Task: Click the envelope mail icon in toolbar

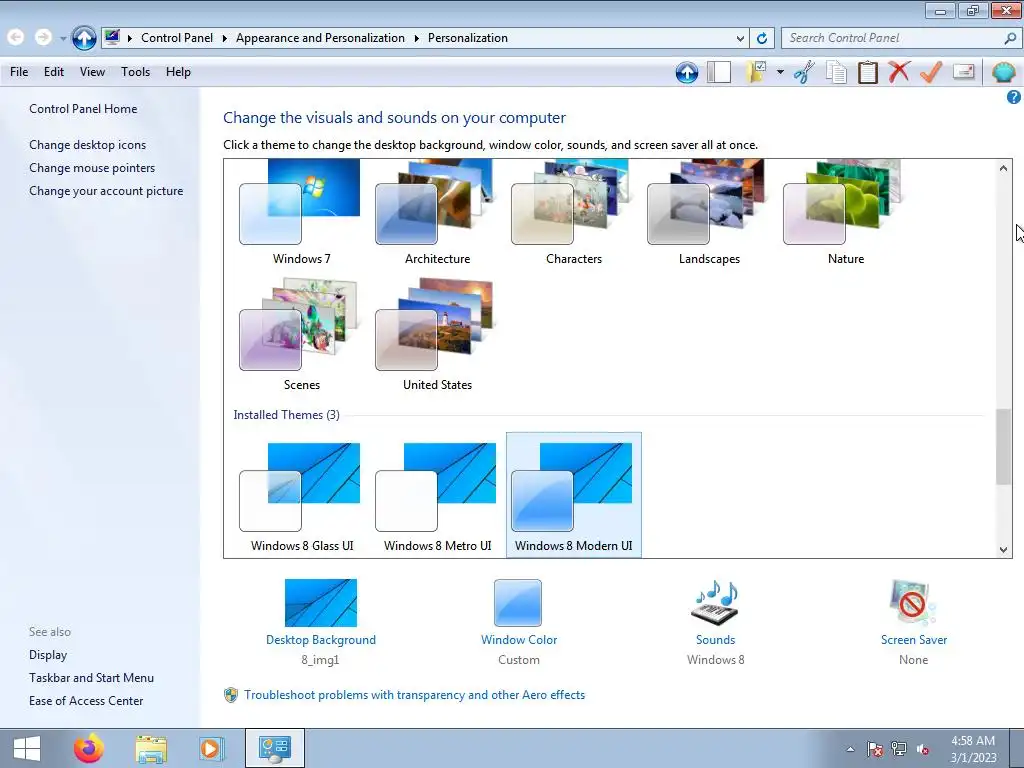Action: coord(963,71)
